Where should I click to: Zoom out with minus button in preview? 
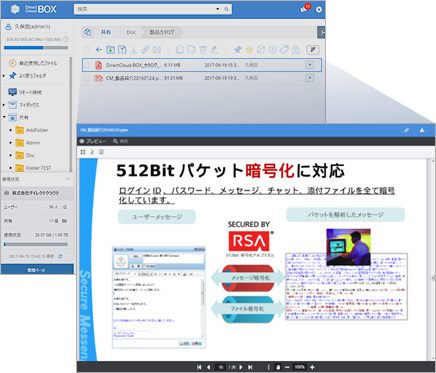pyautogui.click(x=287, y=367)
